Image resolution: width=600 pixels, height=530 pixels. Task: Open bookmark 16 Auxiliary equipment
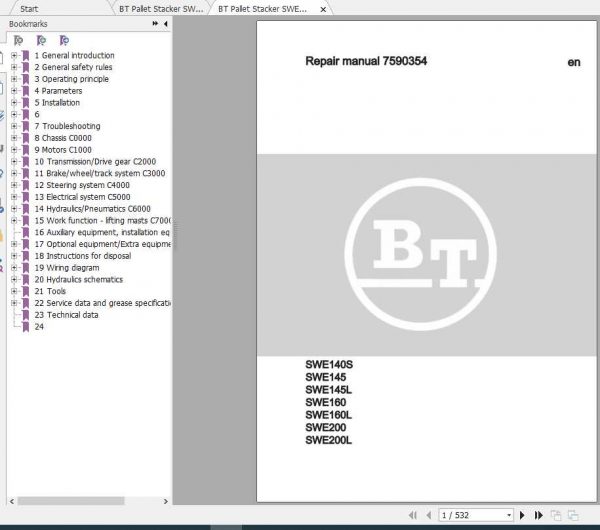[x=102, y=232]
